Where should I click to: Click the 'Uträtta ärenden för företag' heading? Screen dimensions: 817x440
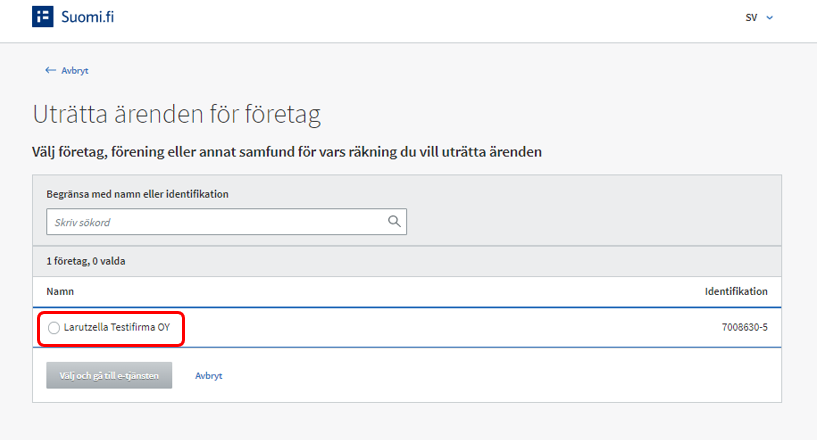point(177,114)
